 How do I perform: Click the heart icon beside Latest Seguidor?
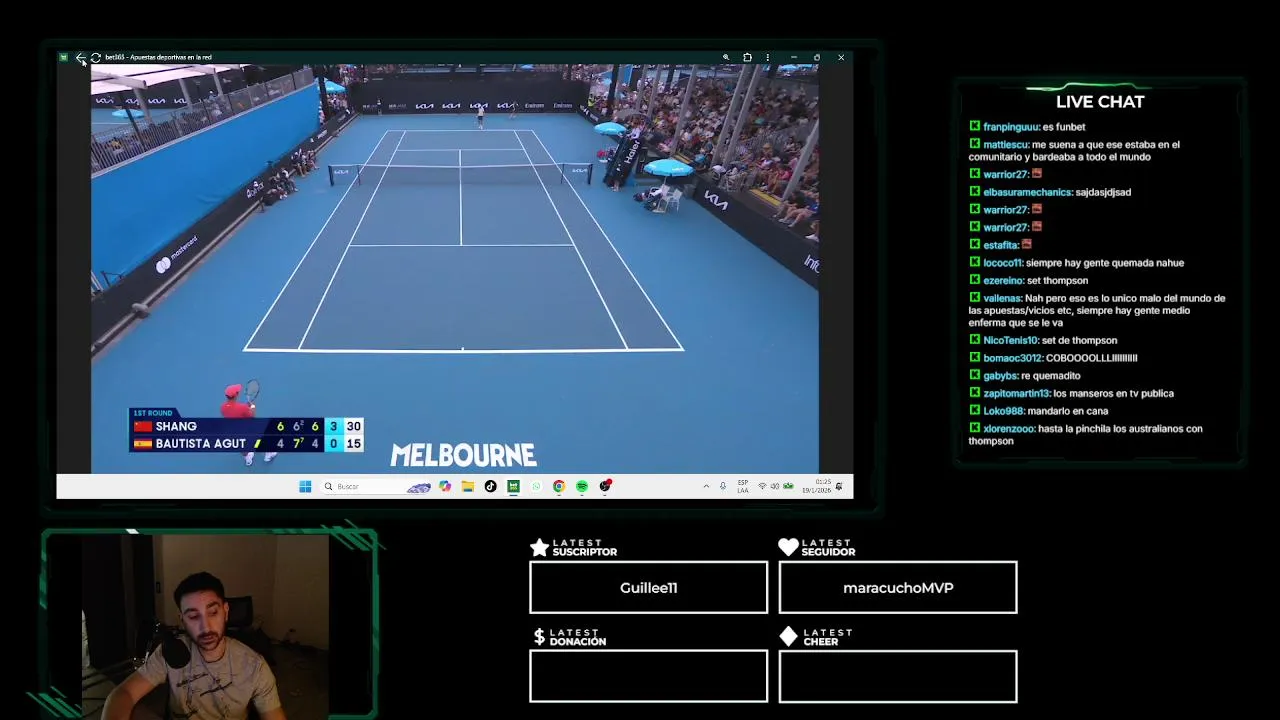[788, 547]
